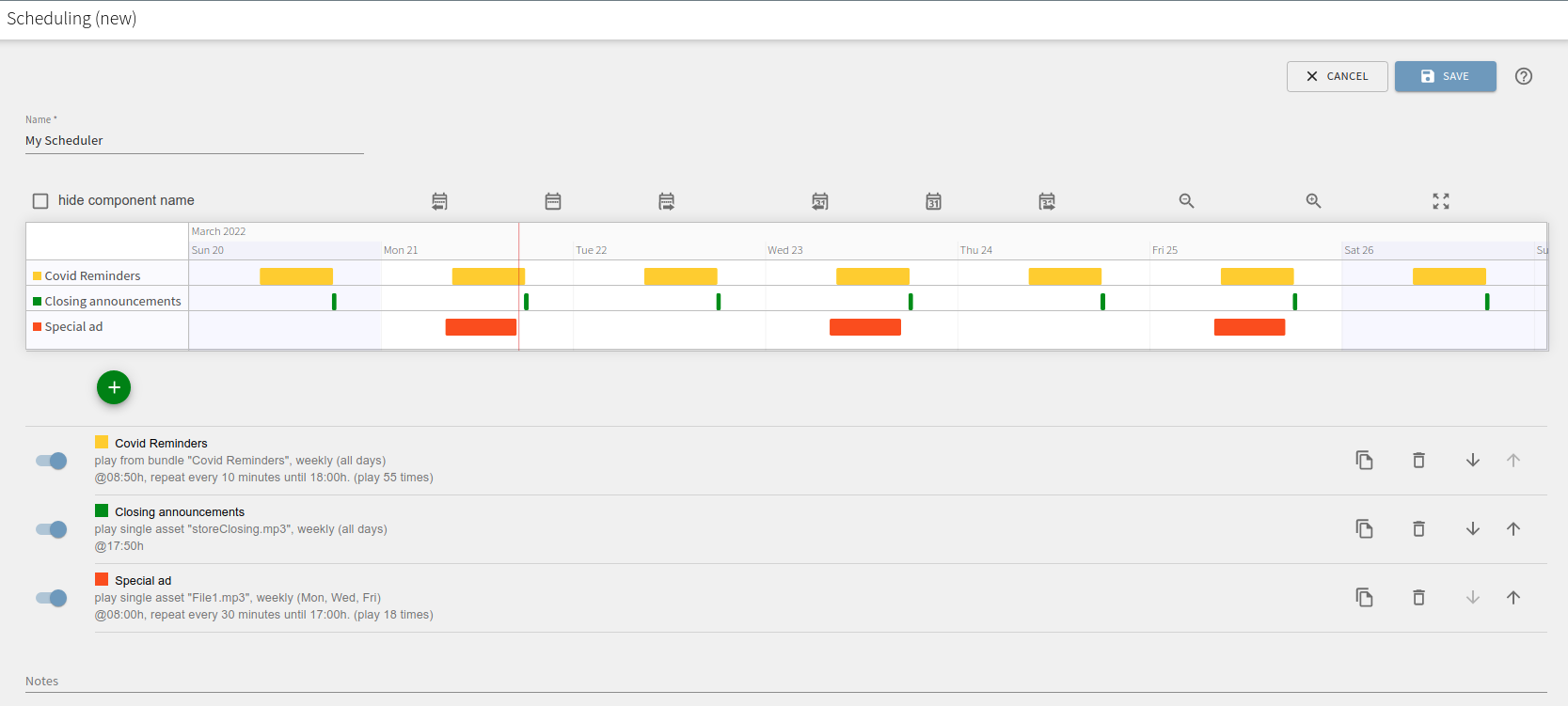Delete the Closing announcements entry

(1418, 529)
